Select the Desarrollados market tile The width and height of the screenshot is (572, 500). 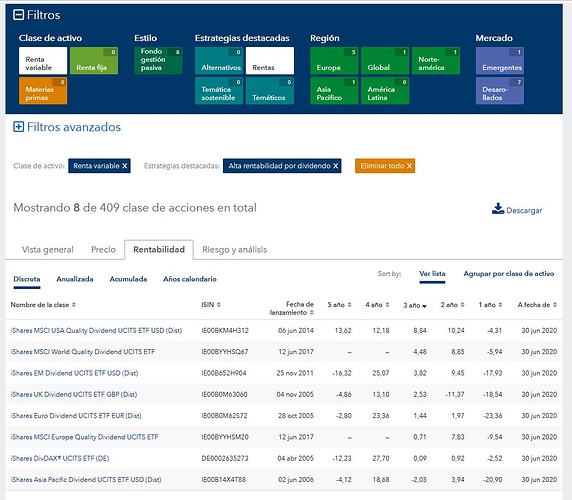click(x=500, y=91)
